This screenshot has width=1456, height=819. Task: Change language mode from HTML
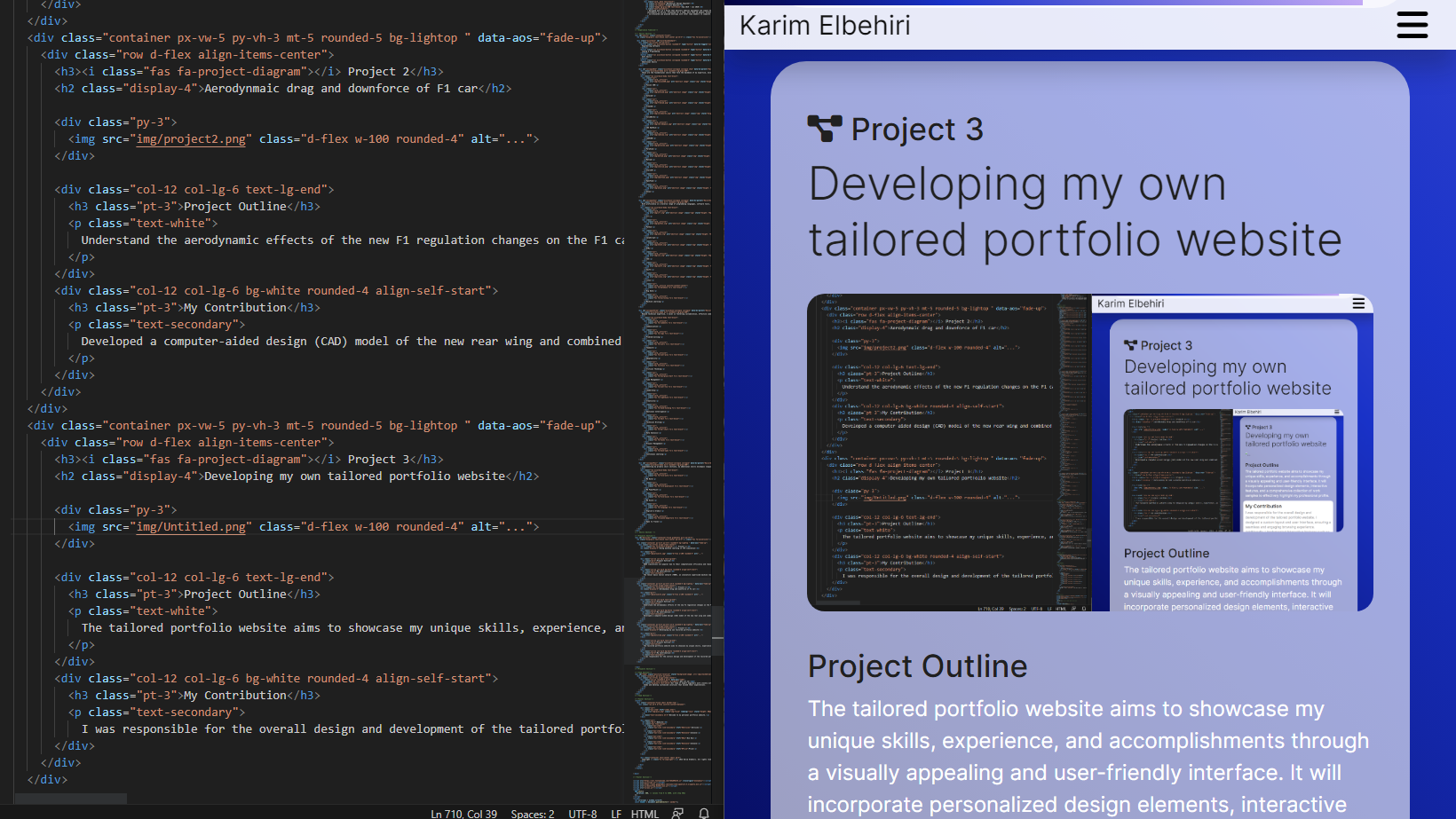click(645, 814)
